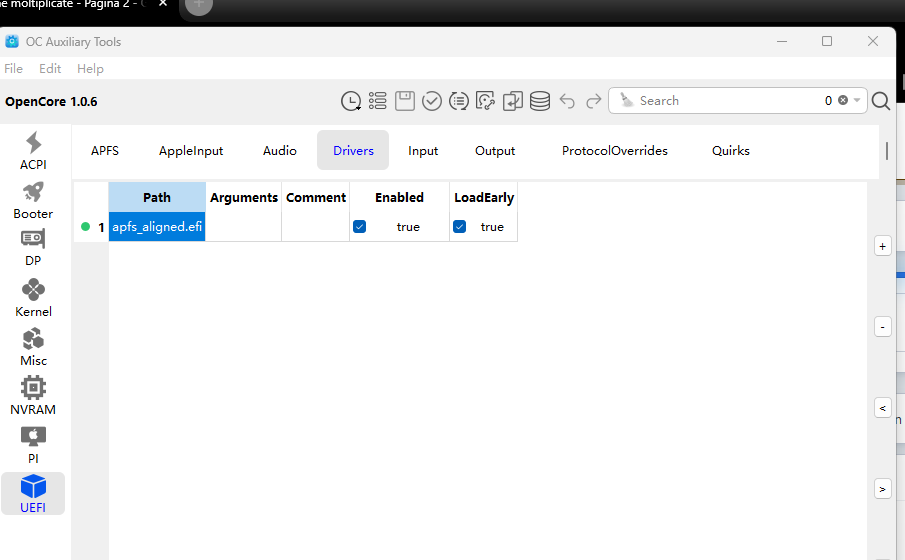Redo the last change
Image resolution: width=905 pixels, height=560 pixels.
coord(593,102)
